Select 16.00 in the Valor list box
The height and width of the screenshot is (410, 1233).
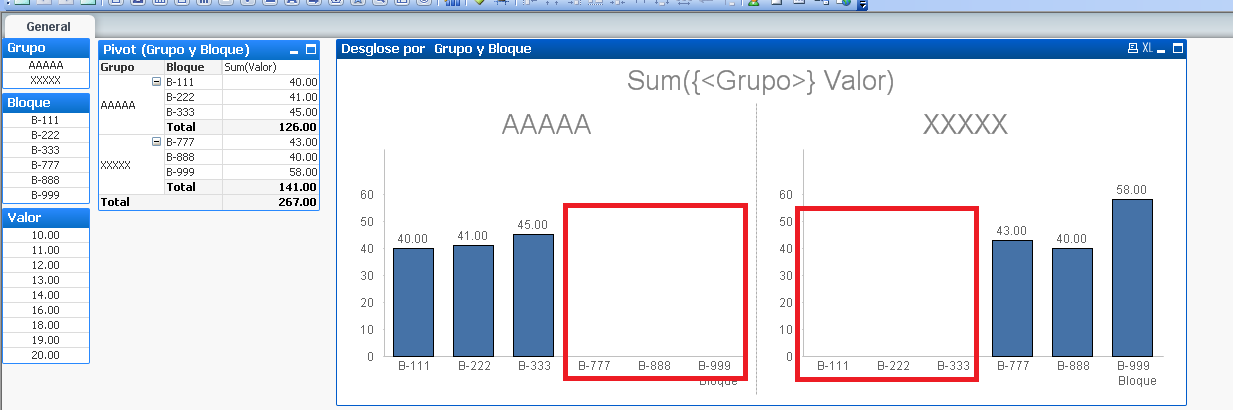(46, 310)
